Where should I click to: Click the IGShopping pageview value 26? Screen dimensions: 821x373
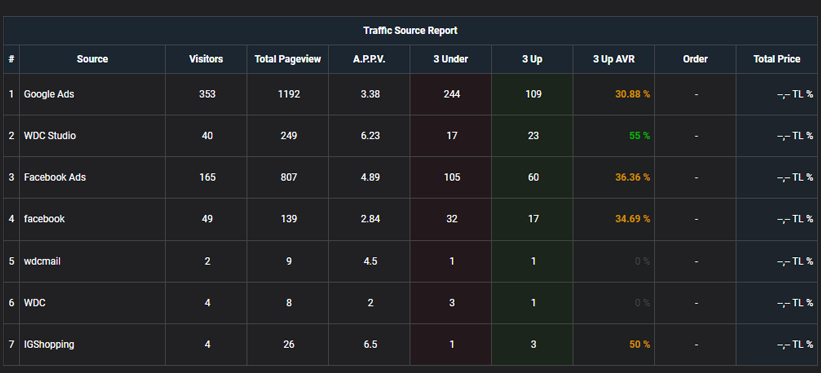[289, 345]
